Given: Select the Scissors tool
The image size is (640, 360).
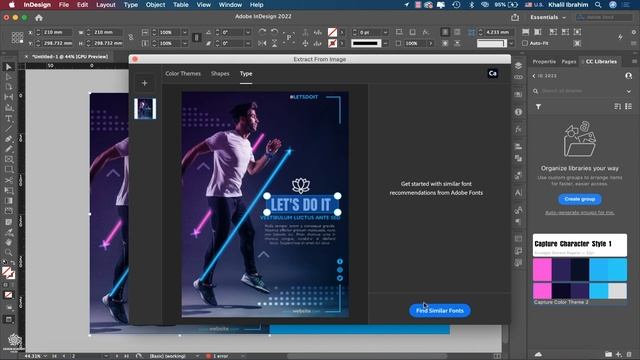Looking at the screenshot, I should pos(9,180).
